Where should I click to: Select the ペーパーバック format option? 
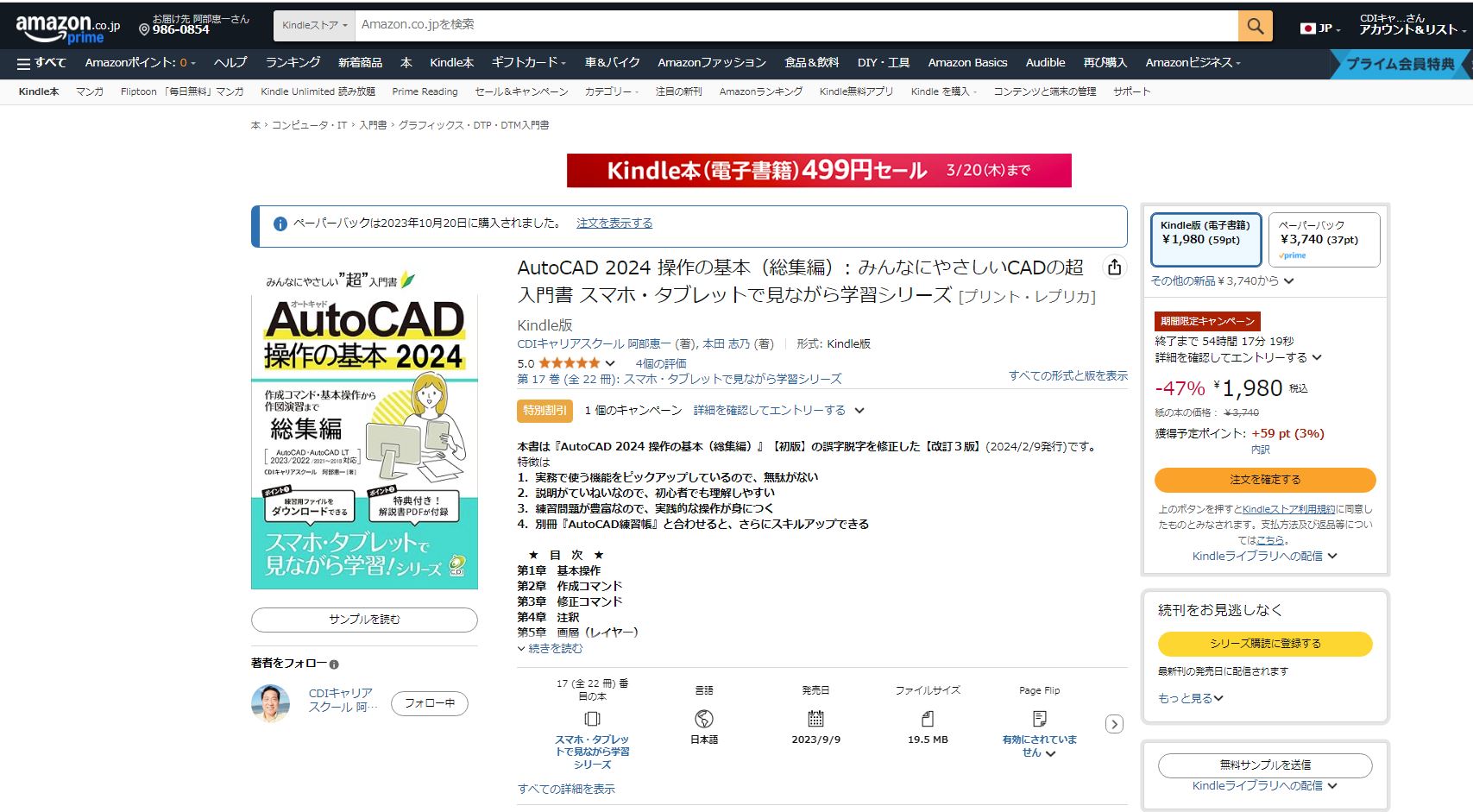pyautogui.click(x=1323, y=239)
